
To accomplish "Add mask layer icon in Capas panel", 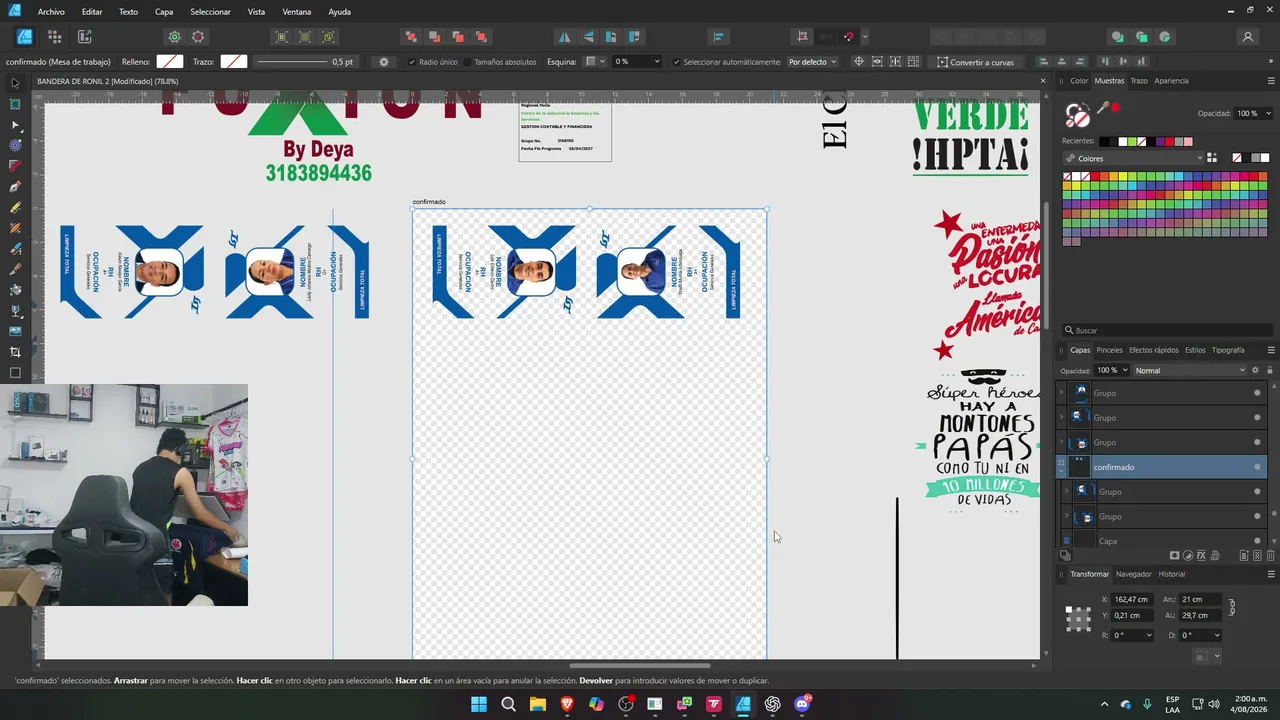I will click(x=1174, y=555).
